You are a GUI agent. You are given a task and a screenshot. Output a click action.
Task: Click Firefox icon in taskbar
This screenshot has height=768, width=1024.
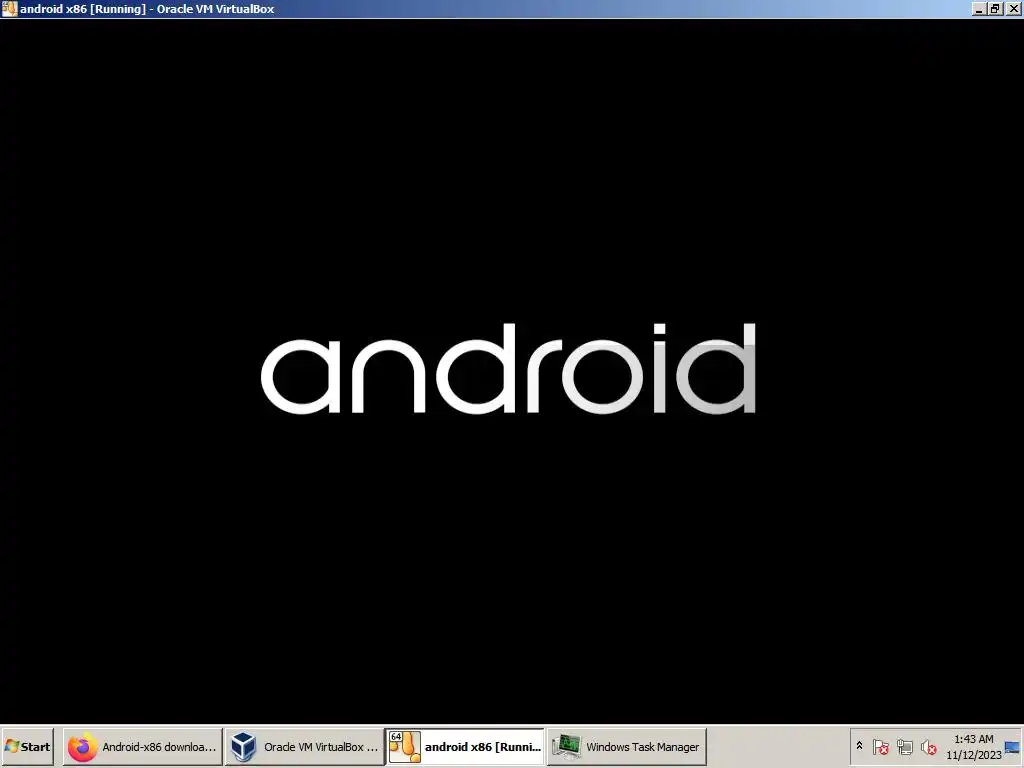click(82, 747)
